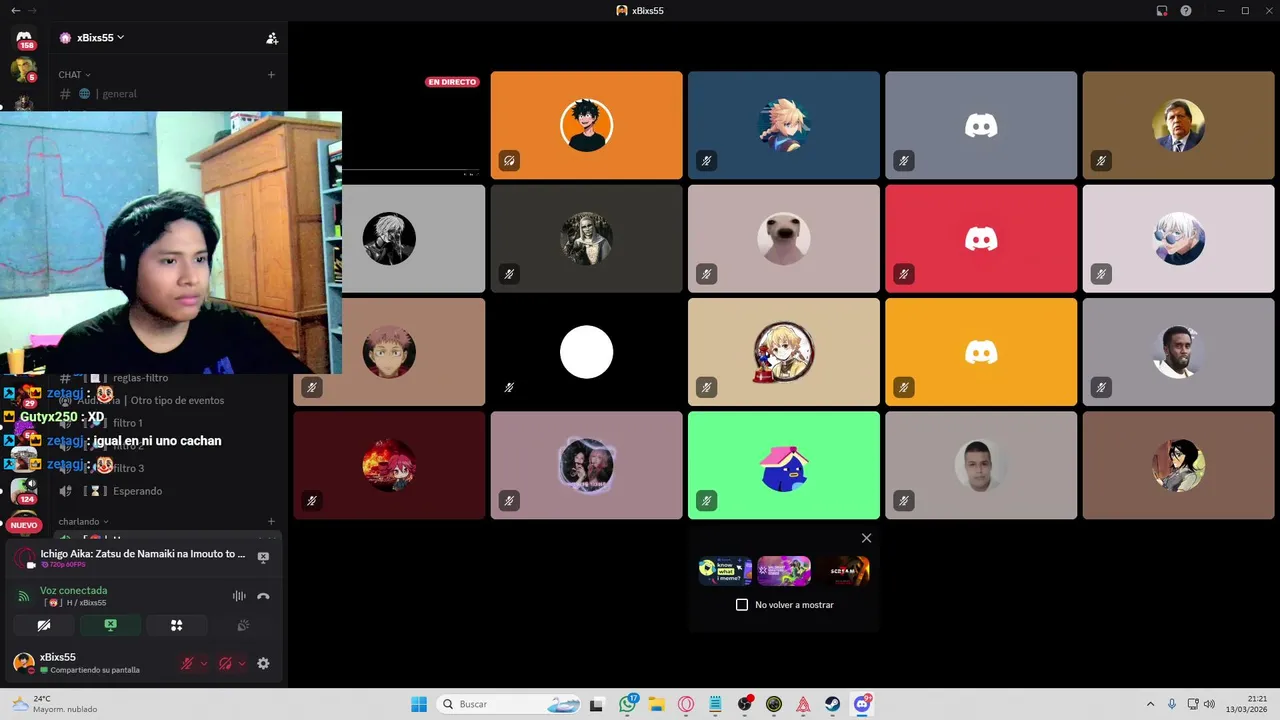Disconnect from the voice call
Viewport: 1280px width, 720px height.
click(263, 596)
